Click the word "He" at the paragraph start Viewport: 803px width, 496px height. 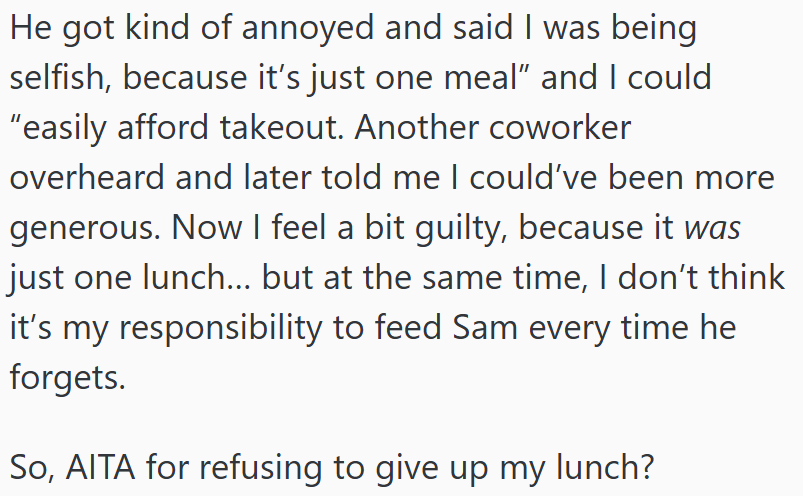(31, 28)
